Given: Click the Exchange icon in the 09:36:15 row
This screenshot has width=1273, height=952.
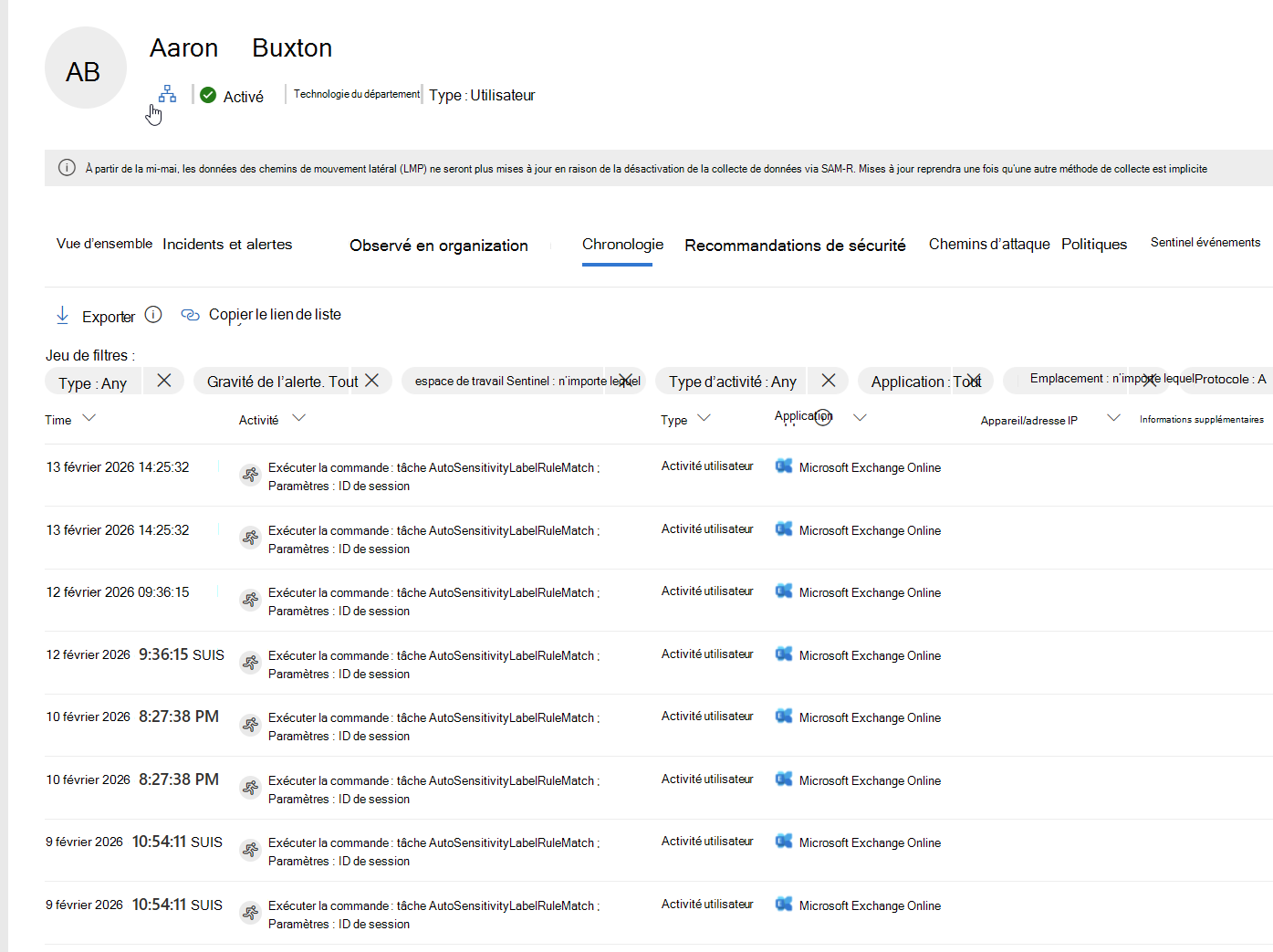Looking at the screenshot, I should pyautogui.click(x=784, y=591).
